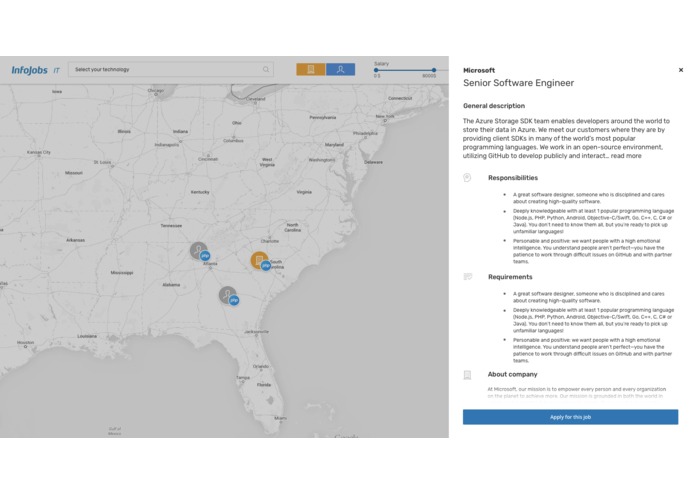Click the Responsibilities heading

point(513,178)
